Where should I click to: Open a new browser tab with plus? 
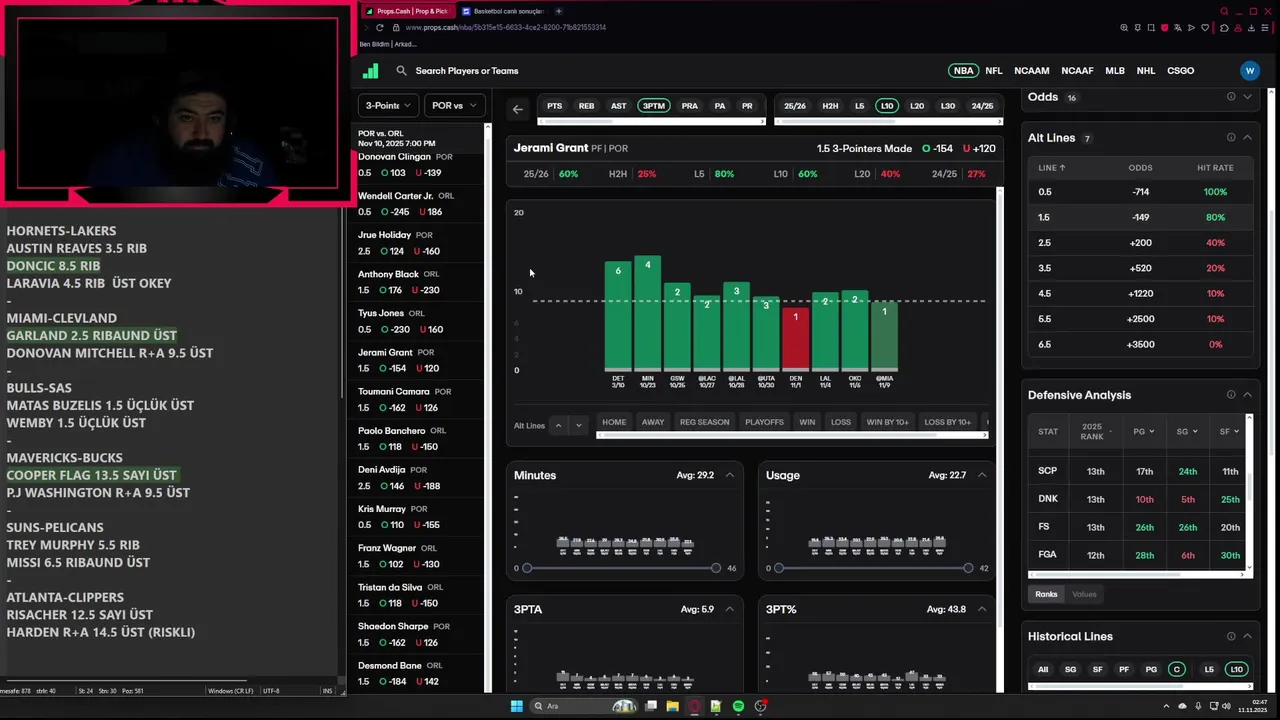[x=558, y=11]
